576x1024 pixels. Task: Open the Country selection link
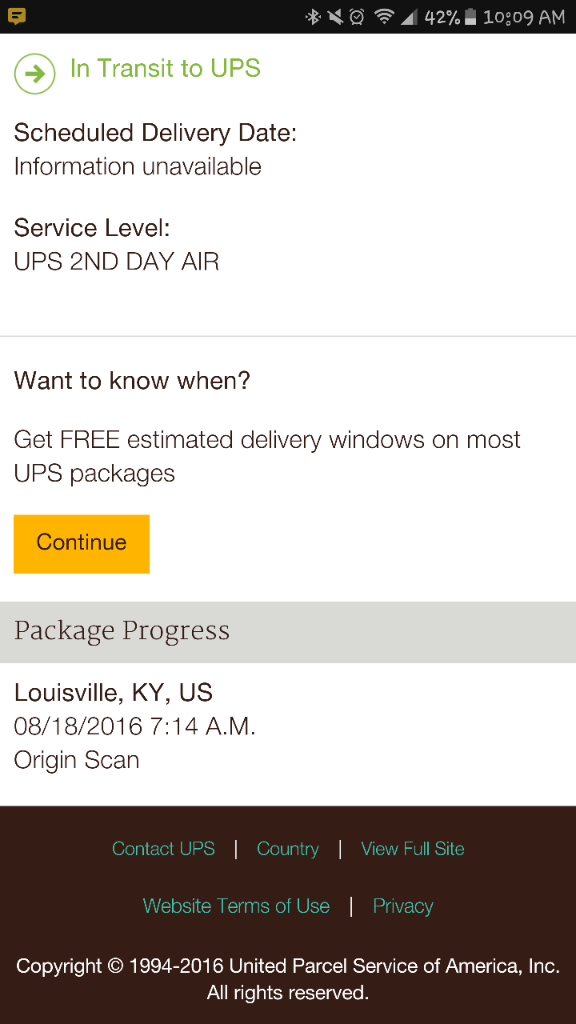coord(288,848)
